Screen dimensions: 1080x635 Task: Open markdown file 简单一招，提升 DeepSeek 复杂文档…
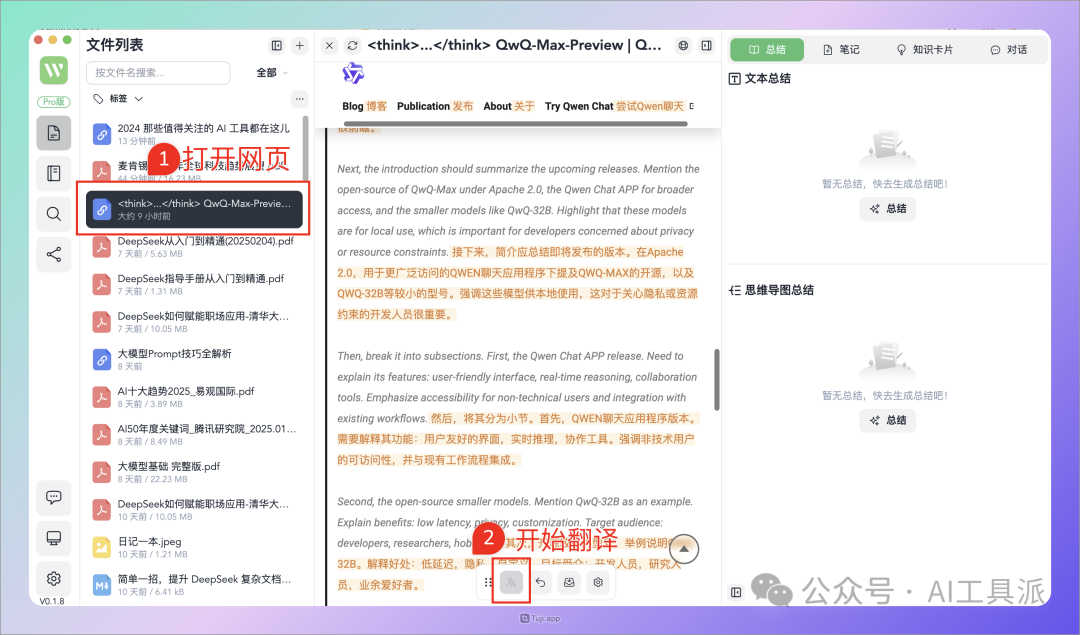click(x=195, y=585)
